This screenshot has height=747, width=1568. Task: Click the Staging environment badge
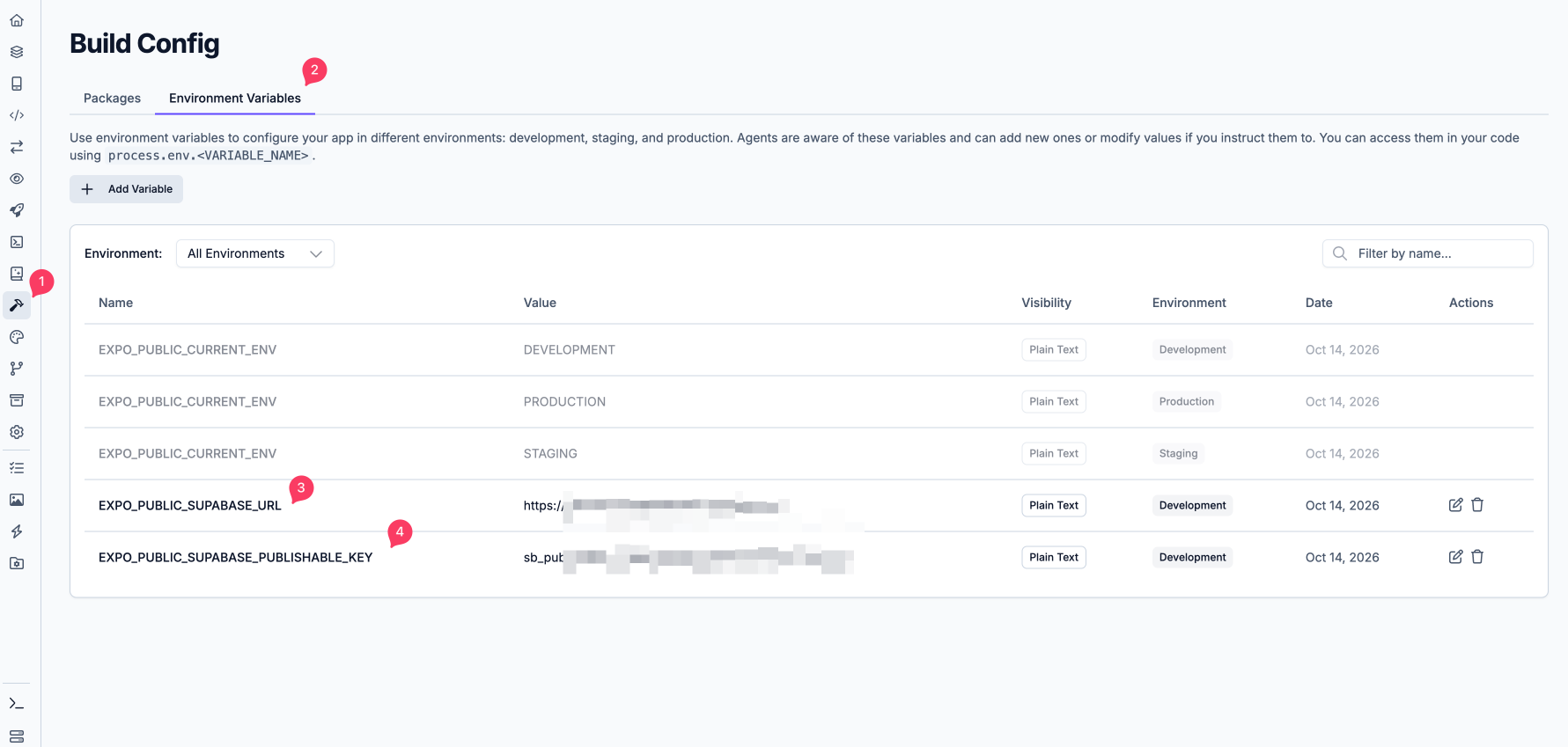pos(1178,453)
